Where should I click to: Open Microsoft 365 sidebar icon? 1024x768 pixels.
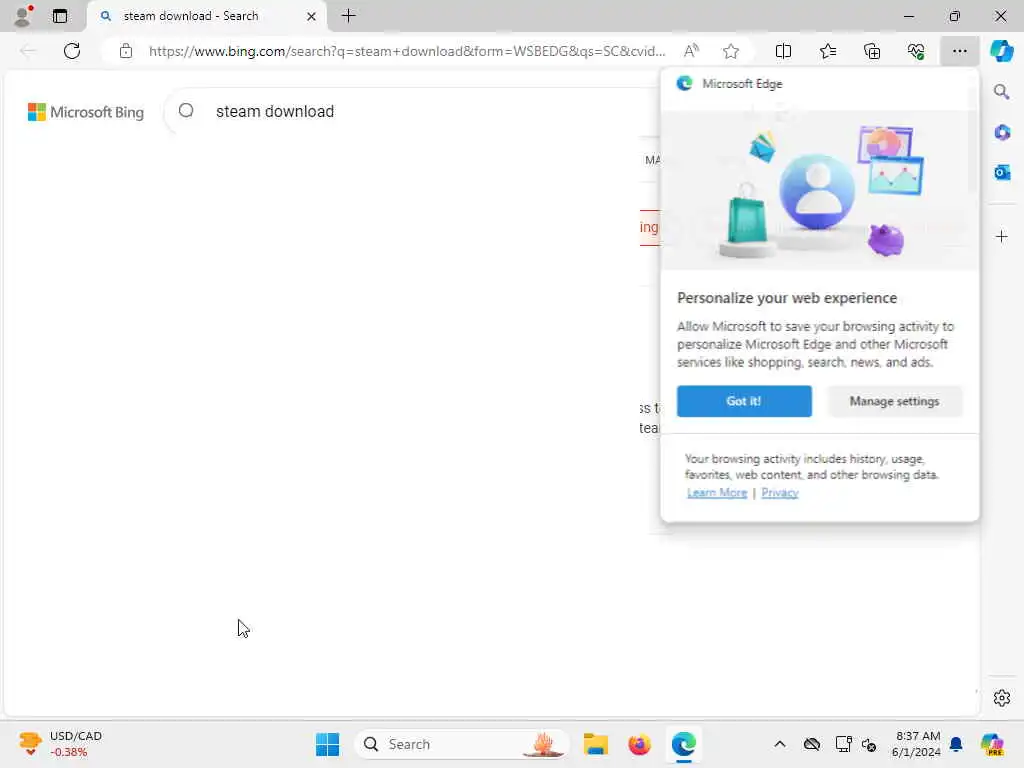[1002, 132]
